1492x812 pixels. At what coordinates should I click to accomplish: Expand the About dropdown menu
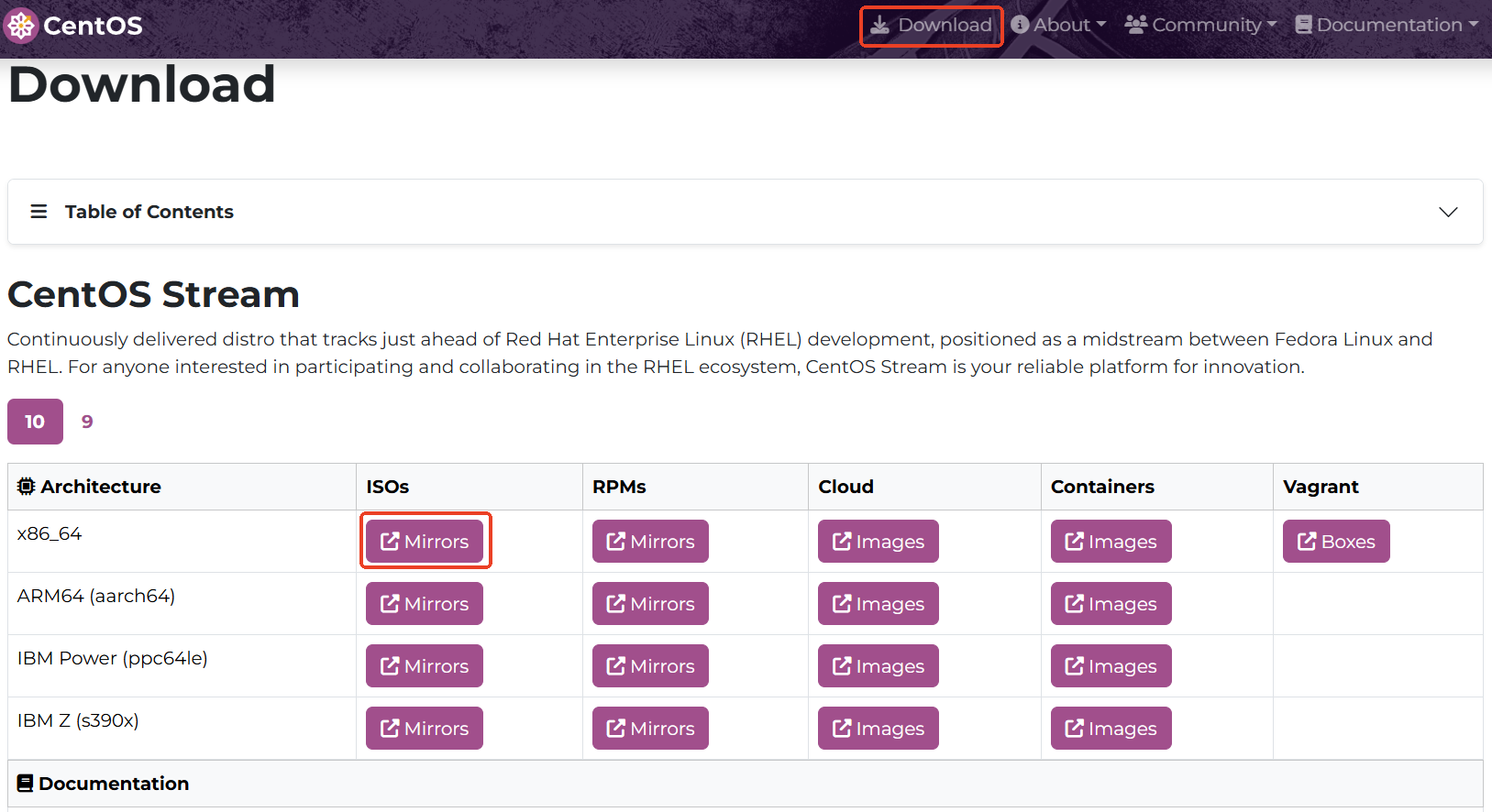[x=1058, y=25]
